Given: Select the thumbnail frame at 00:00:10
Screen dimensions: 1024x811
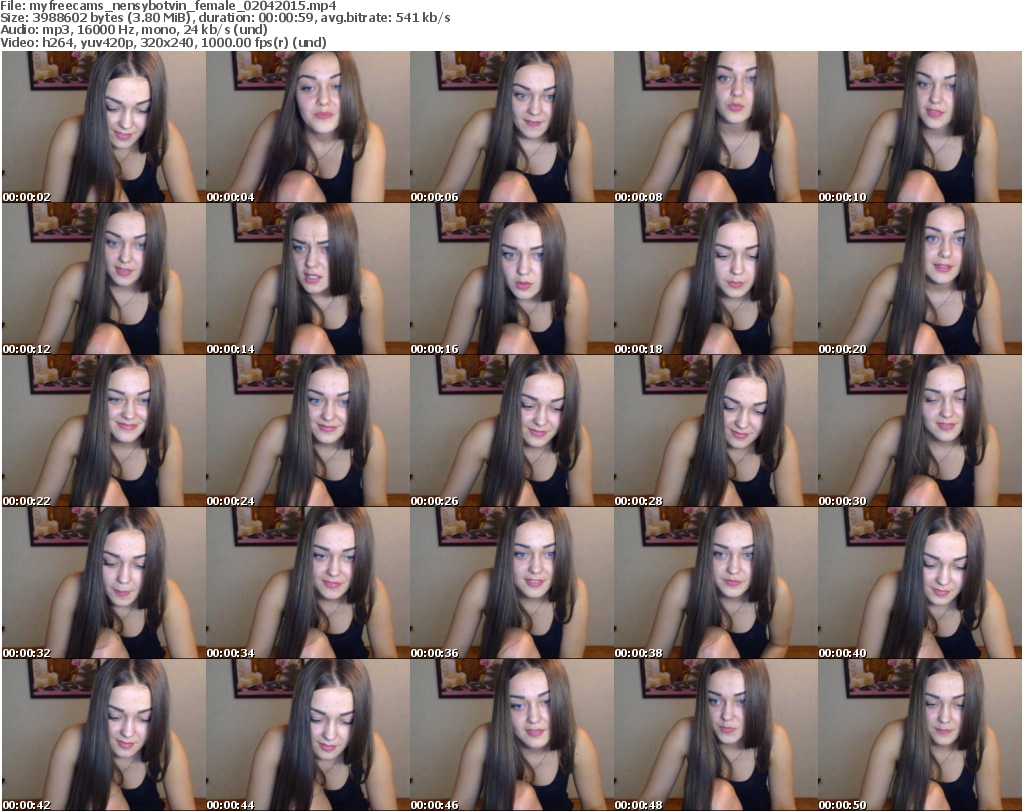Looking at the screenshot, I should [920, 127].
